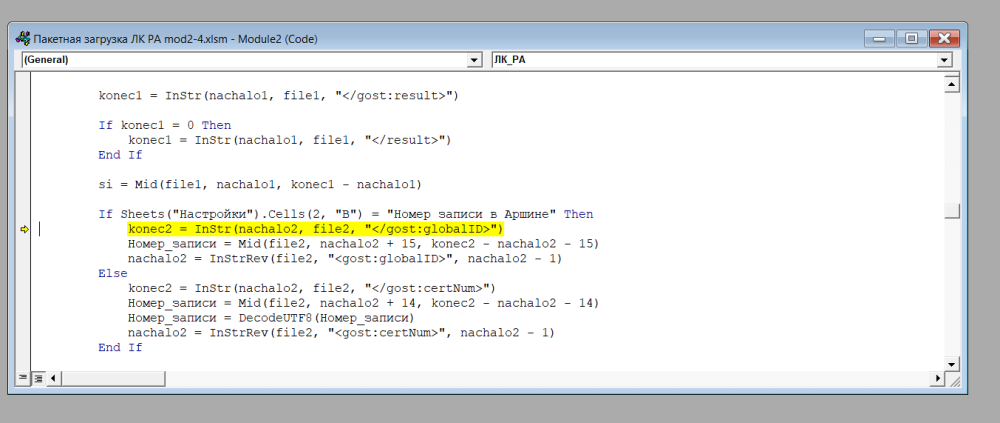
Task: Open the ЛК_РА procedure dropdown arrow
Action: [x=943, y=60]
